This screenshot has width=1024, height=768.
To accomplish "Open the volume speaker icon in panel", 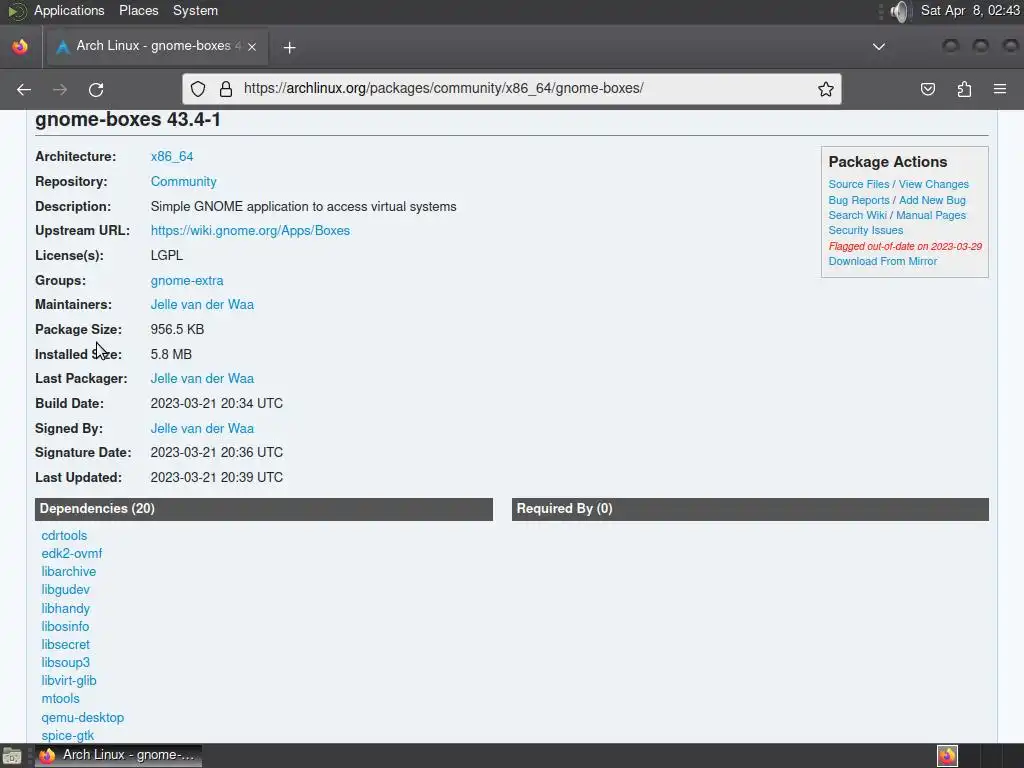I will click(x=899, y=11).
